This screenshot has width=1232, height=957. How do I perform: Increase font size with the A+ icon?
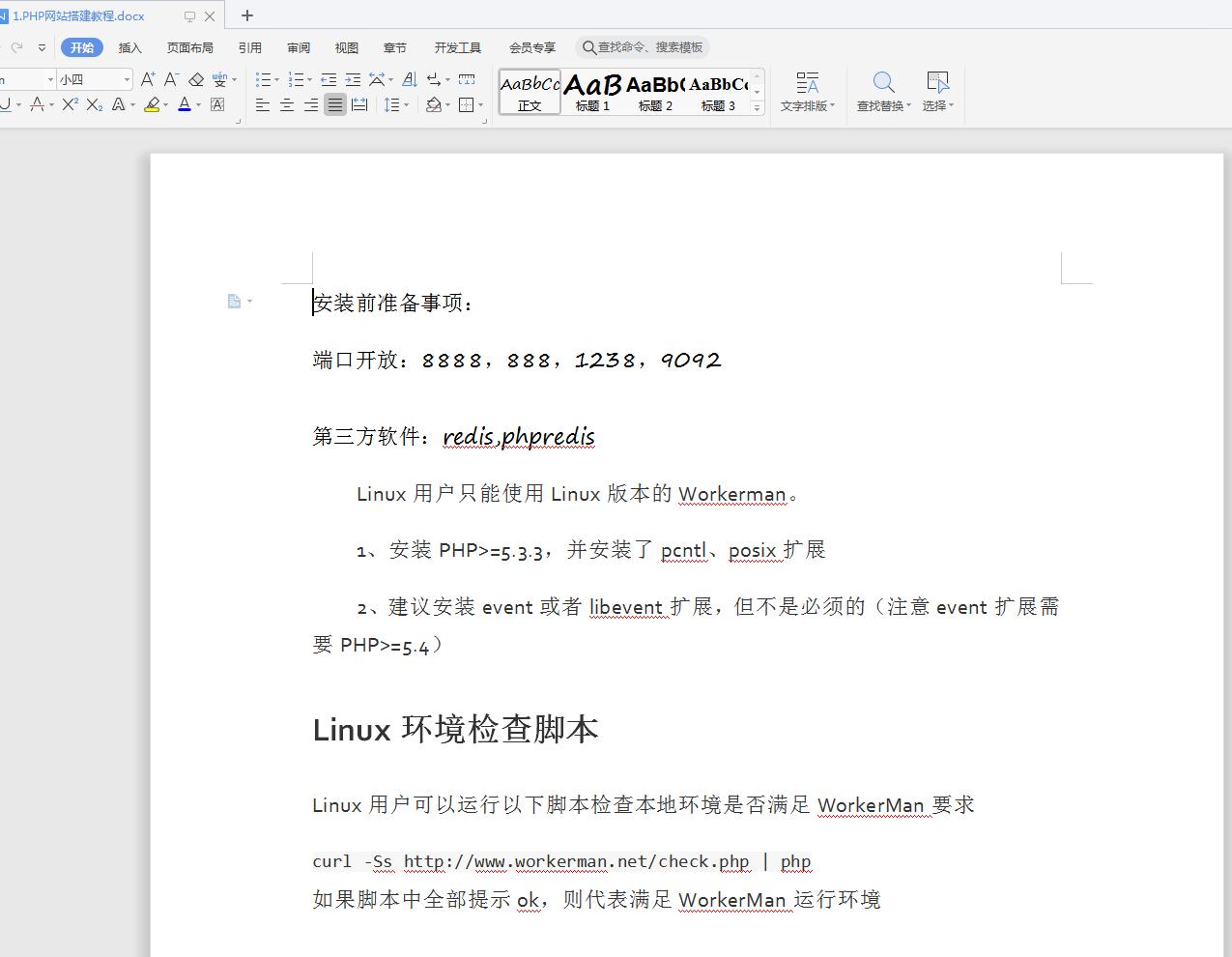(148, 79)
